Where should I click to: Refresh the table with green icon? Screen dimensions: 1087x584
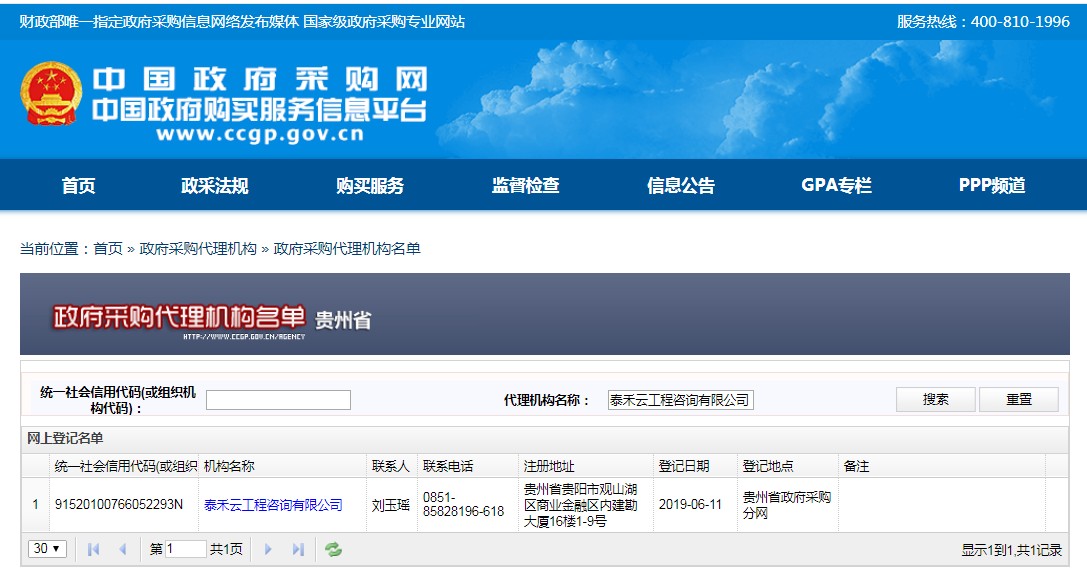tap(333, 549)
